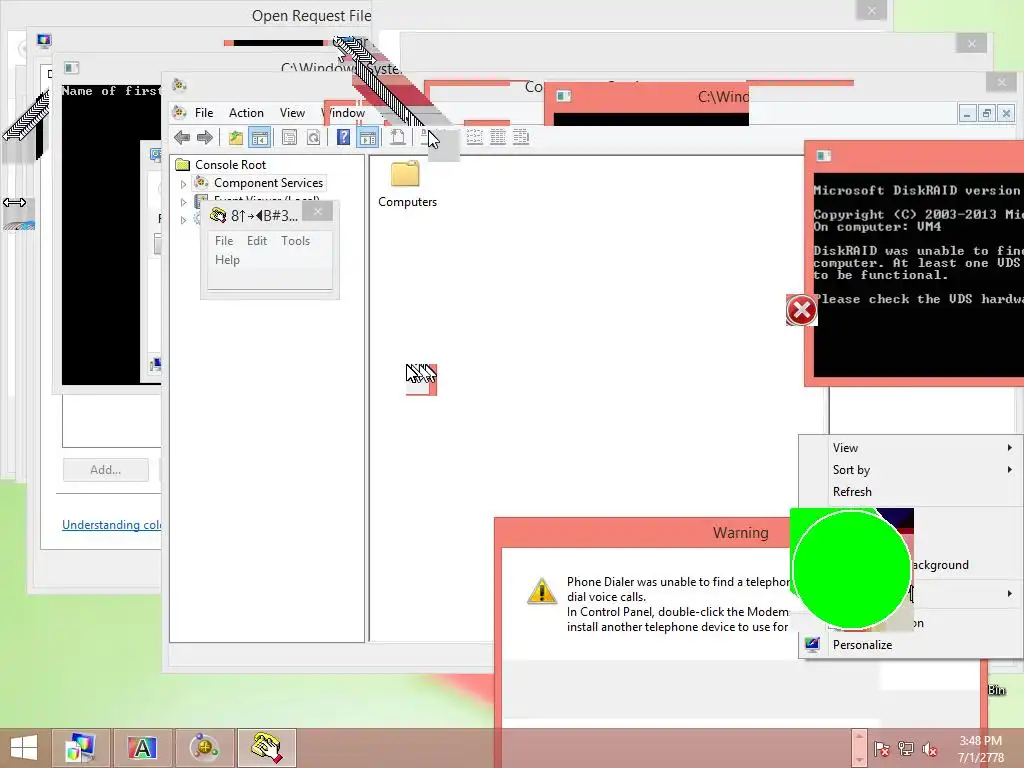Viewport: 1024px width, 768px height.
Task: Open the Action menu
Action: tap(246, 112)
